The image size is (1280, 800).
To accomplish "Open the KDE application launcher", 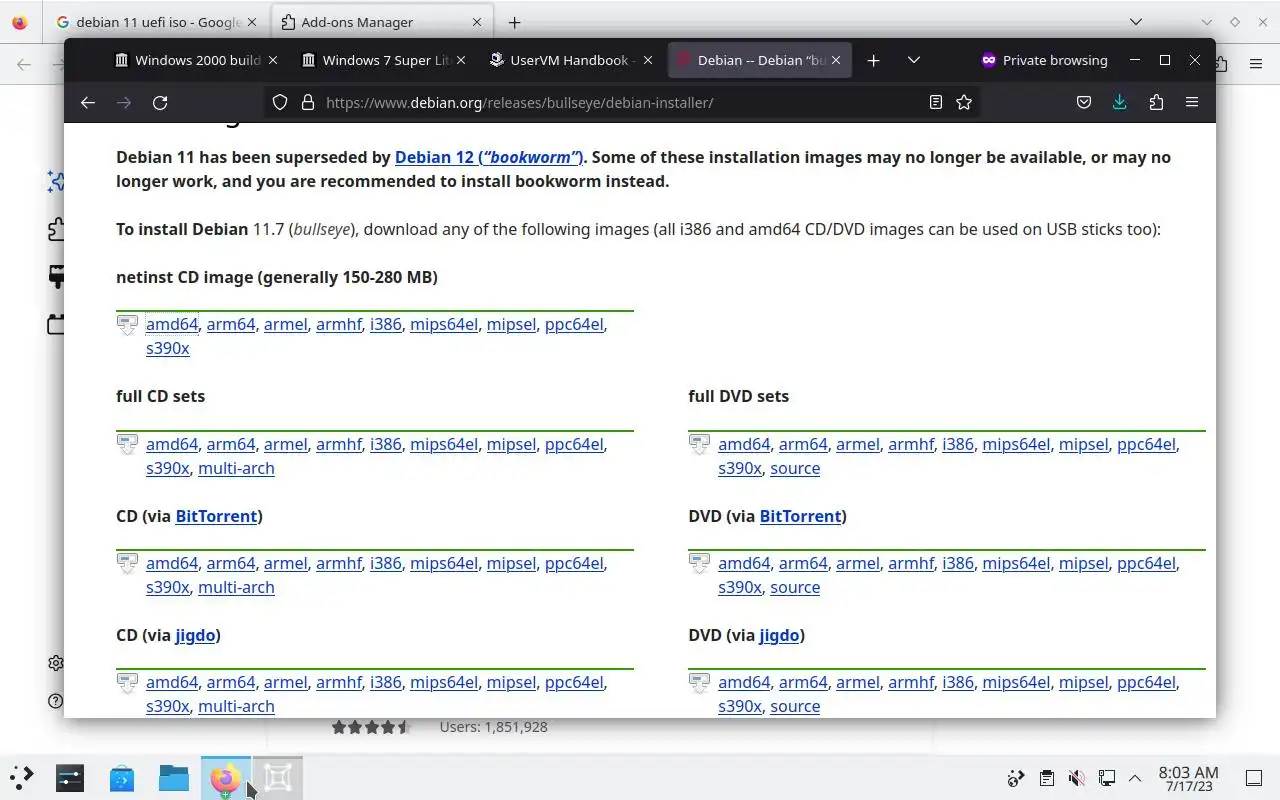I will coord(22,777).
